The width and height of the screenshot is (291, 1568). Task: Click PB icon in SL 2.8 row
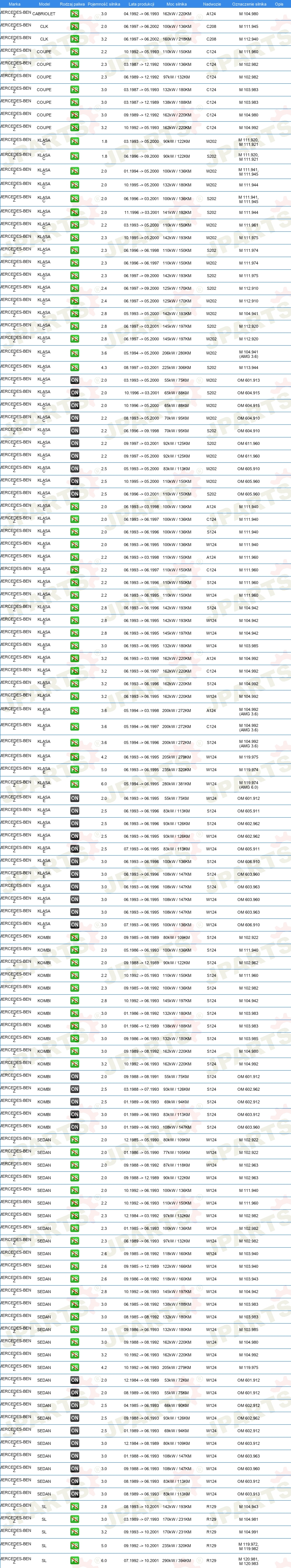point(74,1507)
